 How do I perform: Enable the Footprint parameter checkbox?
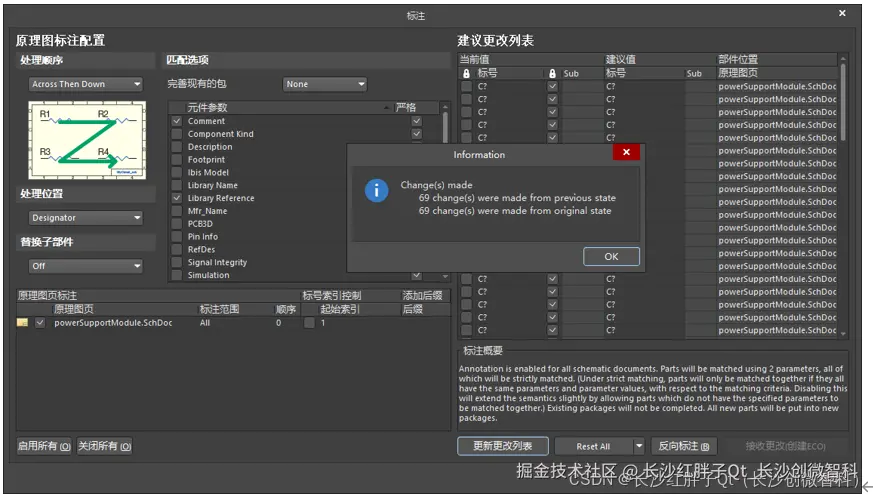tap(177, 159)
